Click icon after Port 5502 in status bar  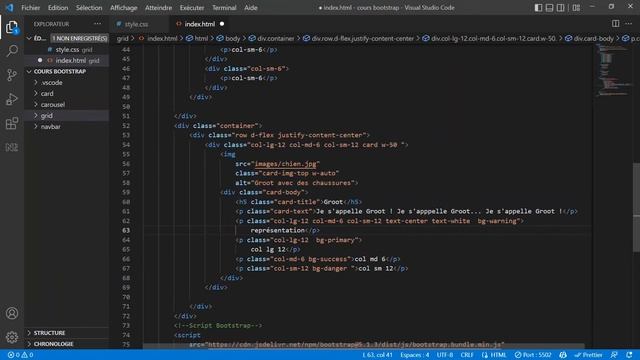[x=563, y=355]
